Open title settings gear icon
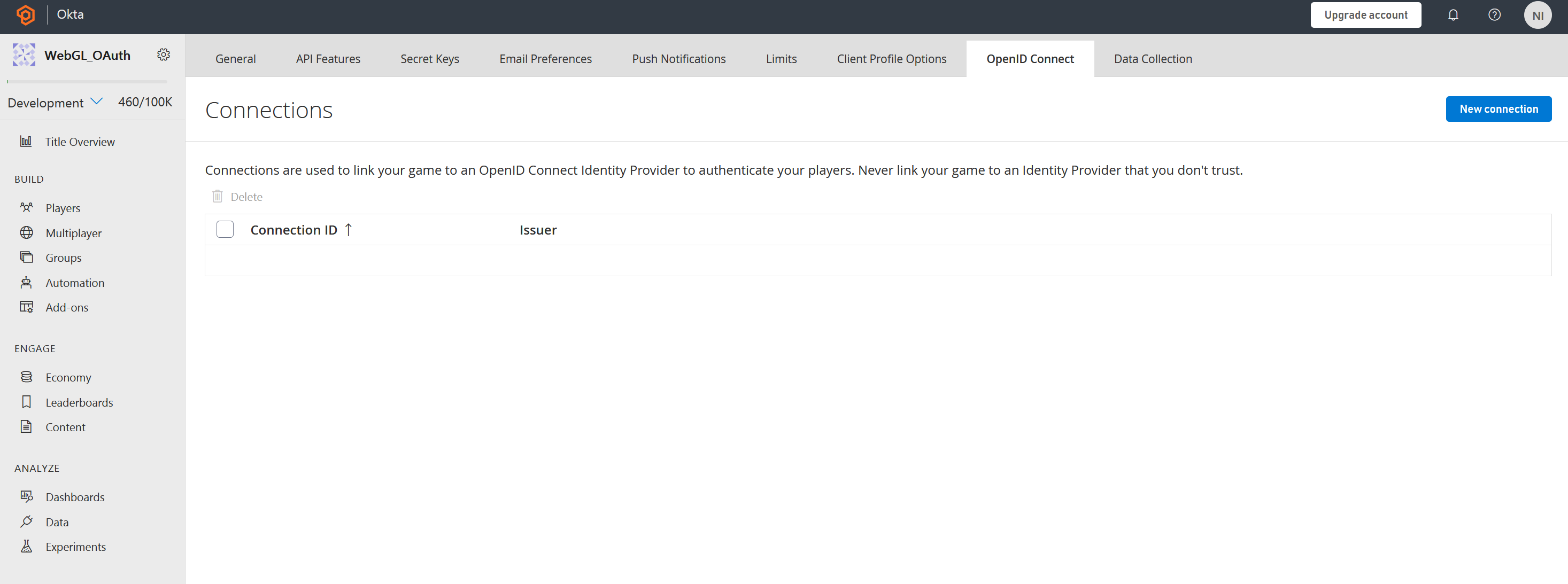The image size is (1568, 584). click(x=163, y=54)
